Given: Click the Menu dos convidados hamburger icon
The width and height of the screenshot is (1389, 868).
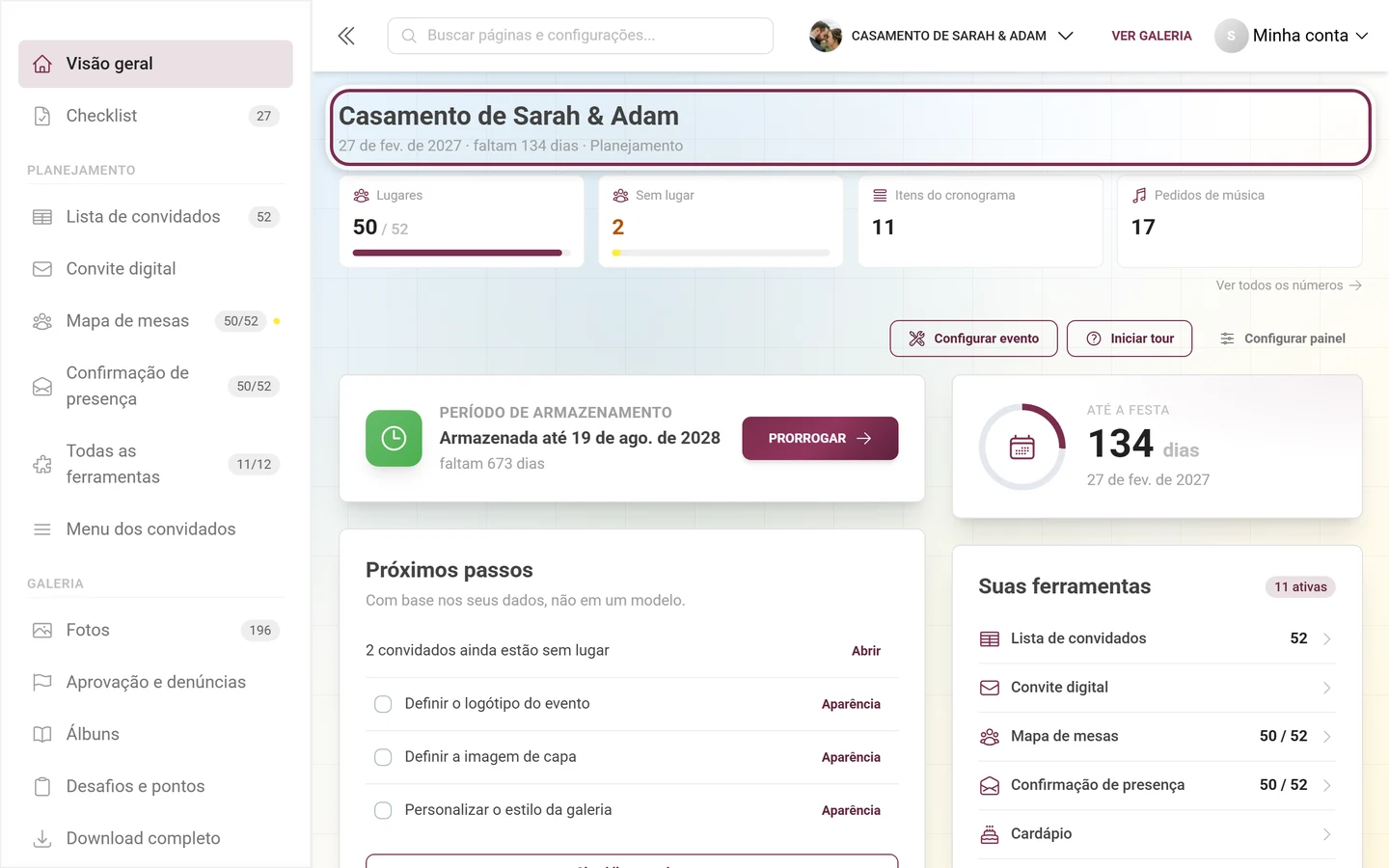Looking at the screenshot, I should (42, 529).
